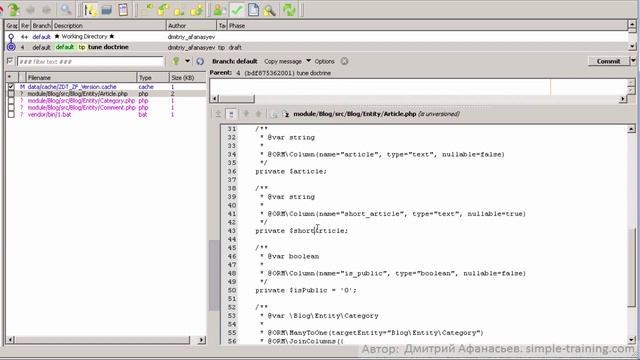The image size is (640, 360).
Task: Click the Check incoming changesets icon
Action: point(147,9)
